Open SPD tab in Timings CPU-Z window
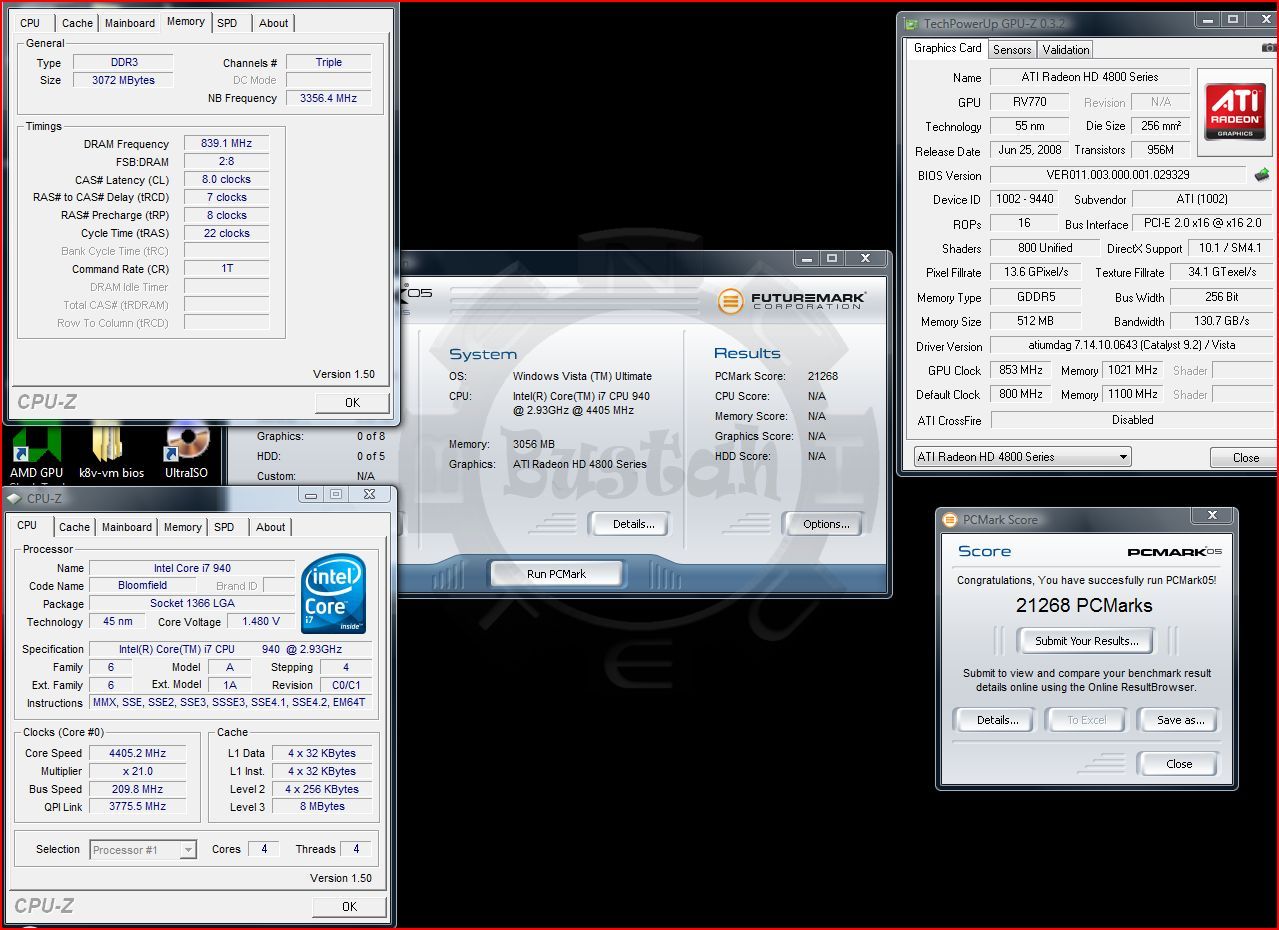Screen dimensions: 1279x930 [227, 23]
